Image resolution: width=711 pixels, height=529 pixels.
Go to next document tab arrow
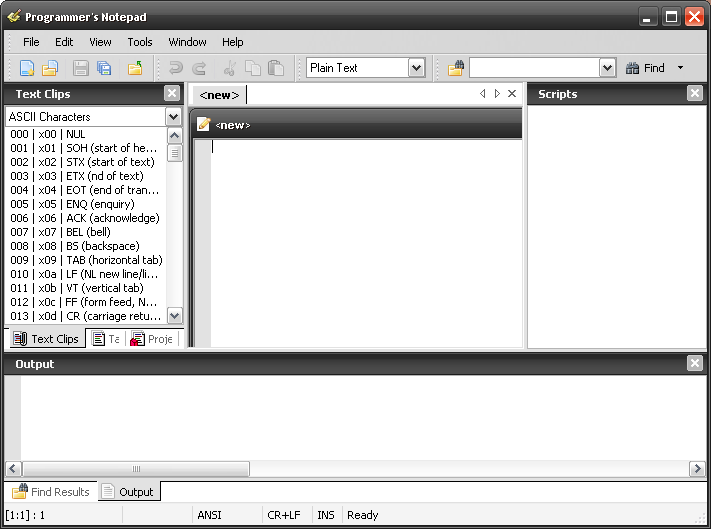497,93
